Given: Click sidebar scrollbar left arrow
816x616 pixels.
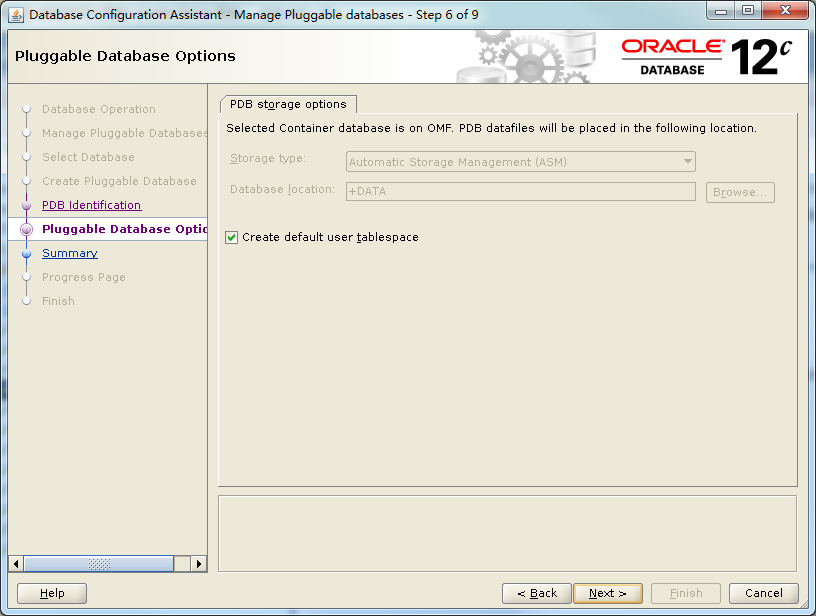Looking at the screenshot, I should point(16,563).
